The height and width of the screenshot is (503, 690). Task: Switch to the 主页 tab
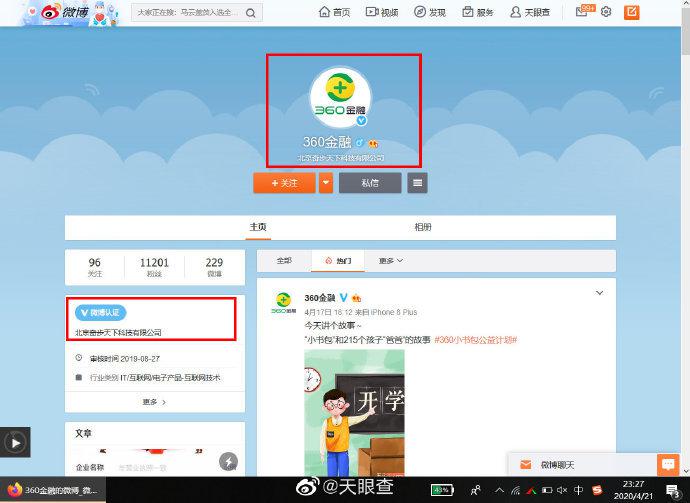(x=258, y=227)
